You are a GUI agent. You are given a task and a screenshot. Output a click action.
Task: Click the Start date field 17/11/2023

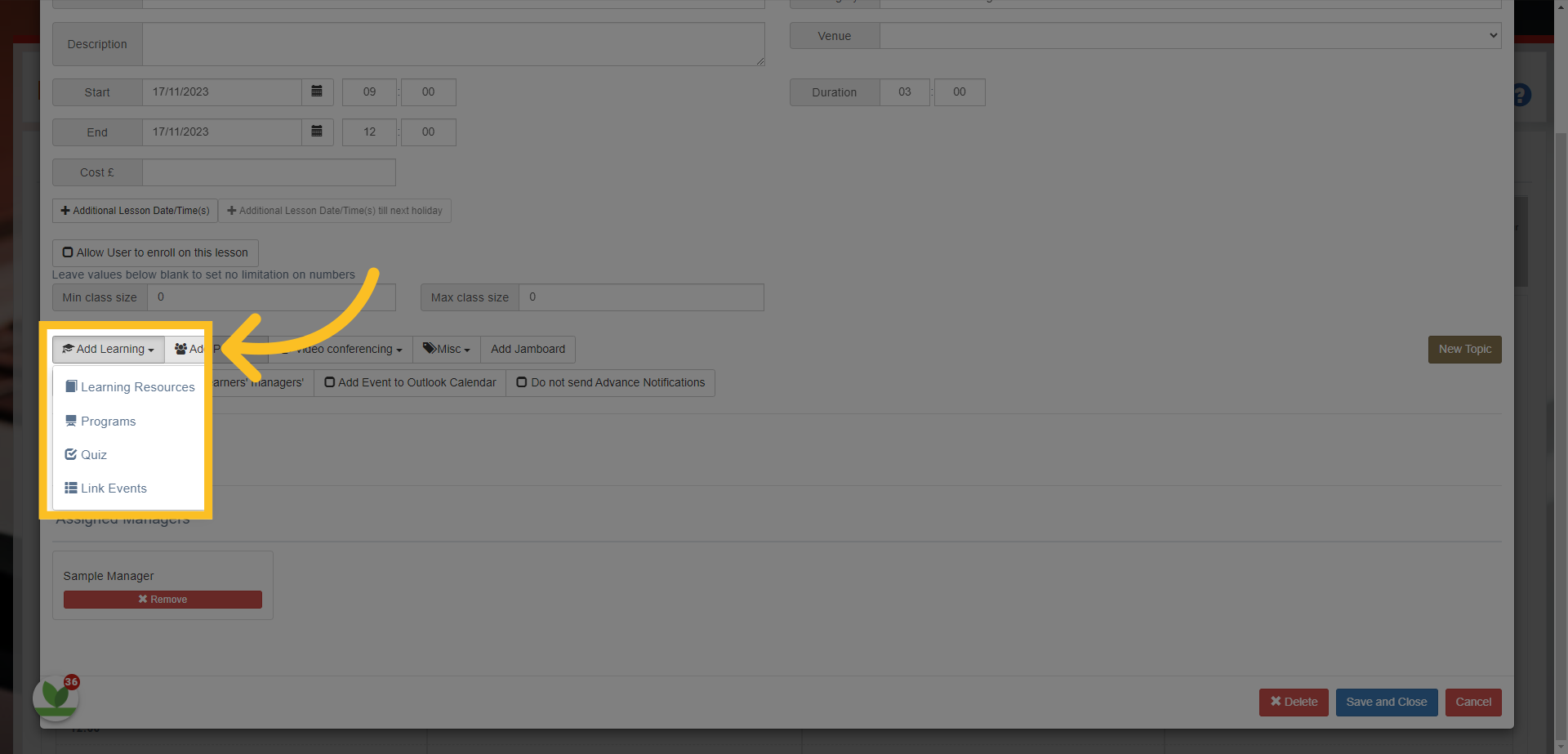222,91
